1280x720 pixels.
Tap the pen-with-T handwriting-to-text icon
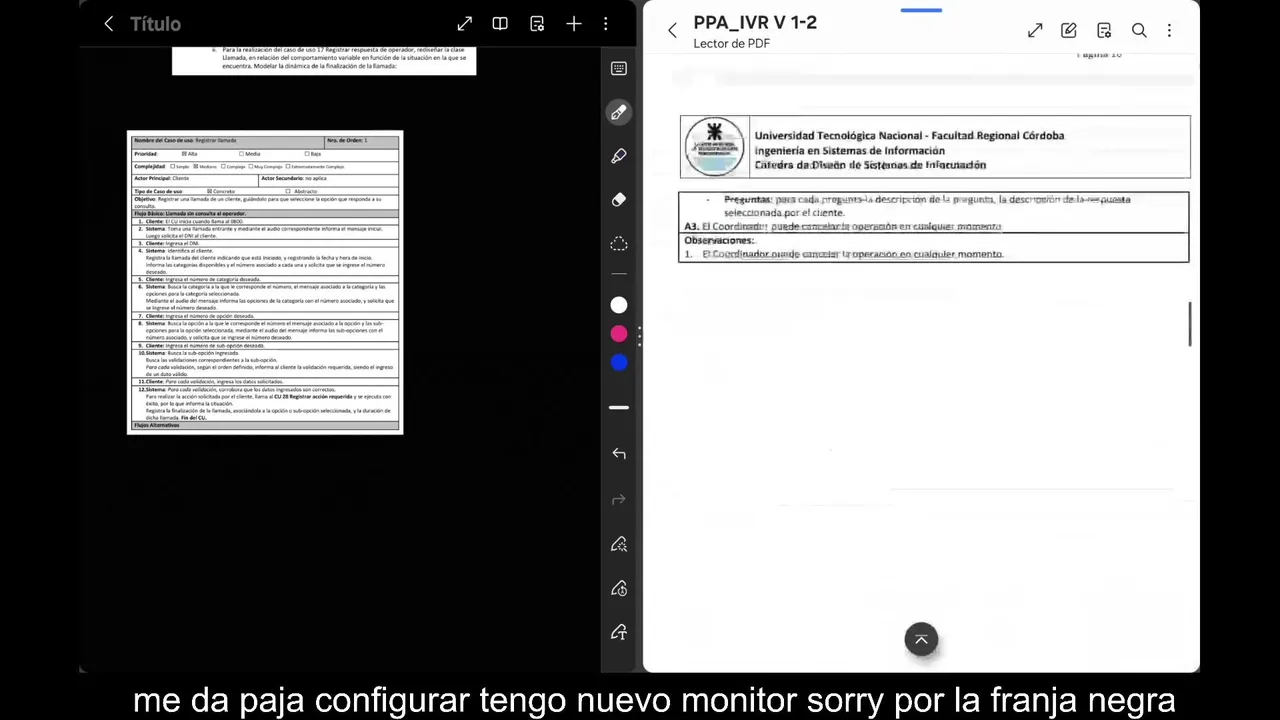pos(619,632)
